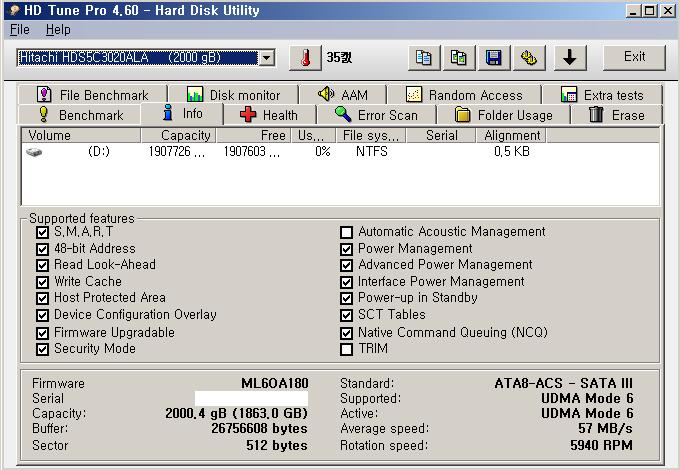680x470 pixels.
Task: Toggle the Device Configuration Overlay checkbox
Action: tap(42, 315)
